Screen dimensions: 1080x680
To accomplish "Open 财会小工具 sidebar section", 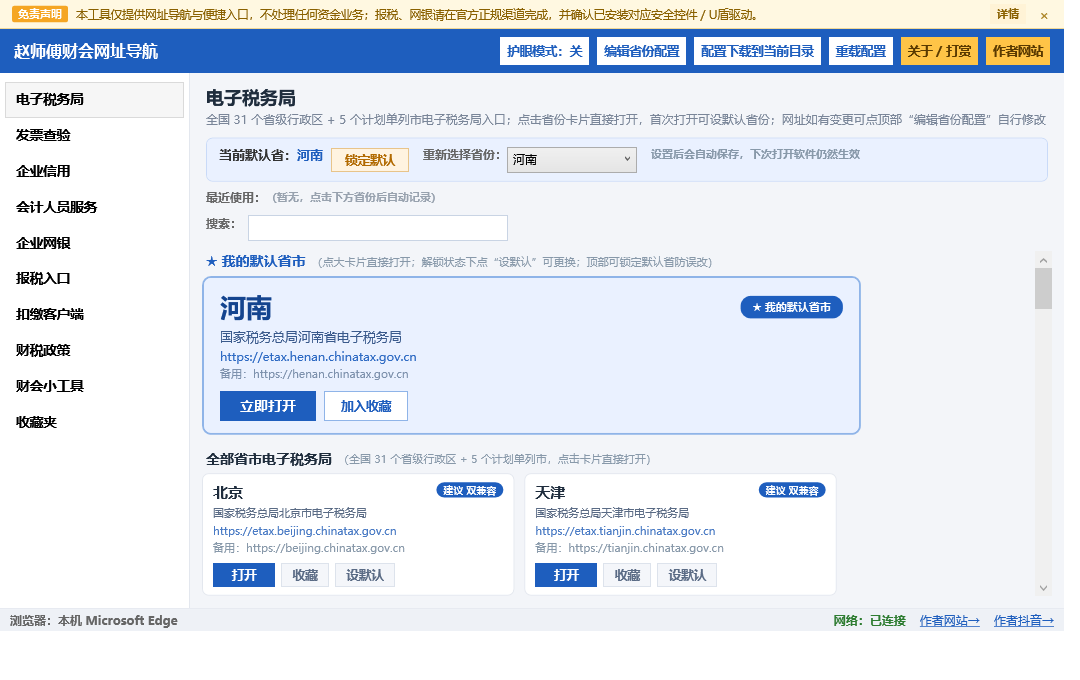I will (94, 387).
